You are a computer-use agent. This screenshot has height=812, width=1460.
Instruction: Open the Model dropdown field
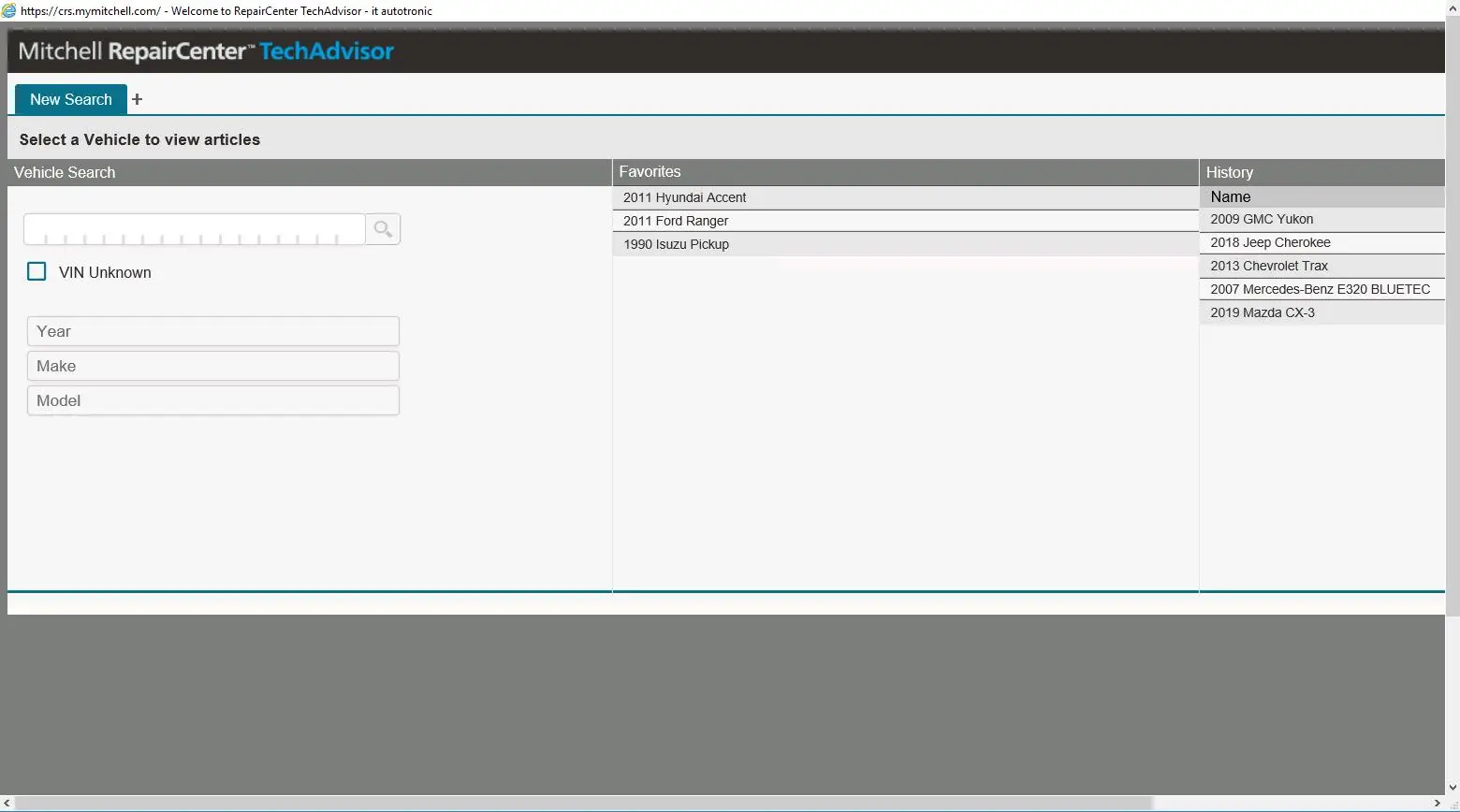(213, 400)
